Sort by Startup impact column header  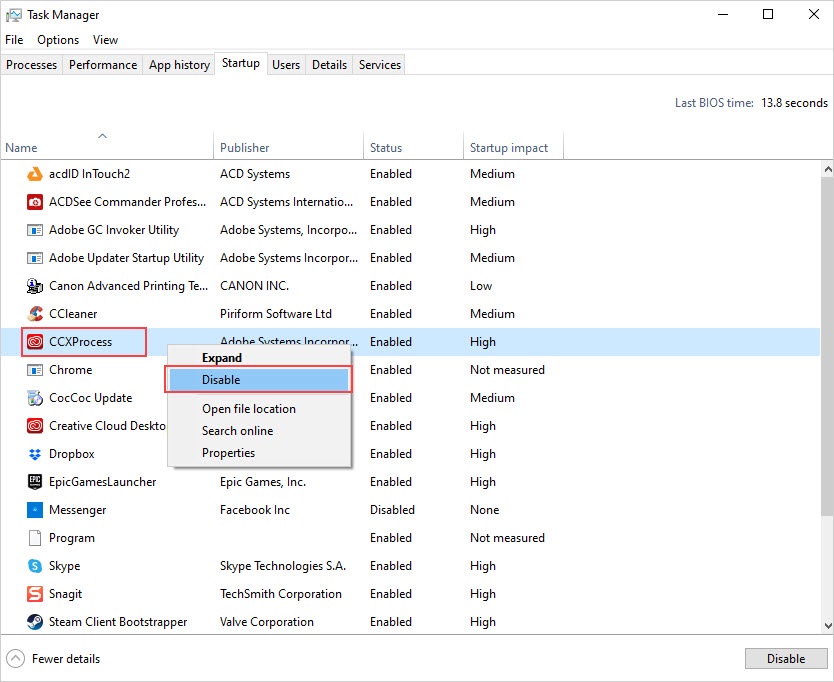(x=509, y=148)
